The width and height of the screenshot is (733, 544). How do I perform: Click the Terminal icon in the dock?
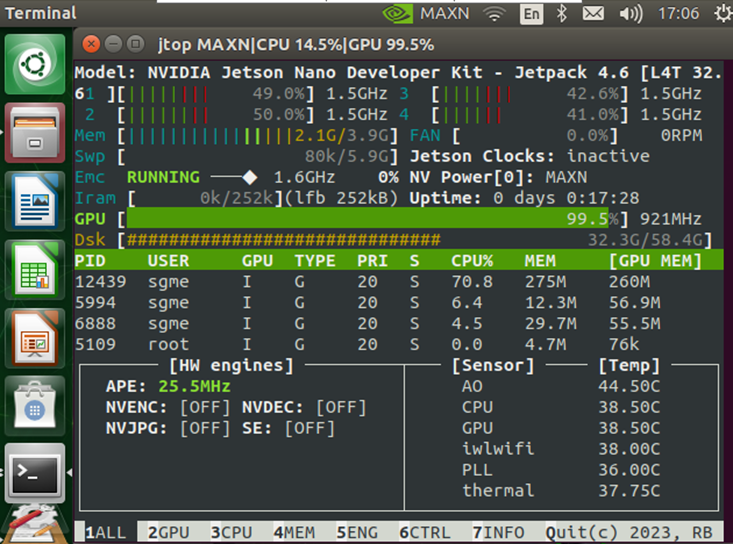[35, 473]
